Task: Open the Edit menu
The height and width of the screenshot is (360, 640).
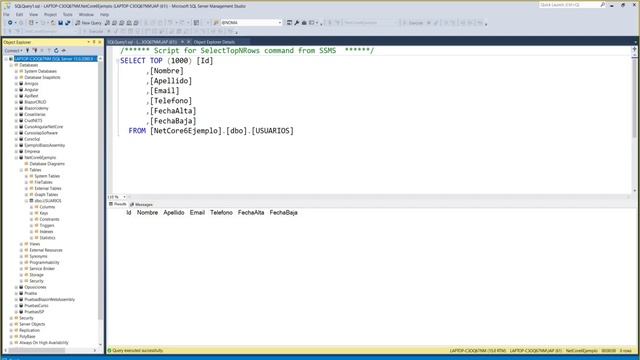Action: coord(19,14)
